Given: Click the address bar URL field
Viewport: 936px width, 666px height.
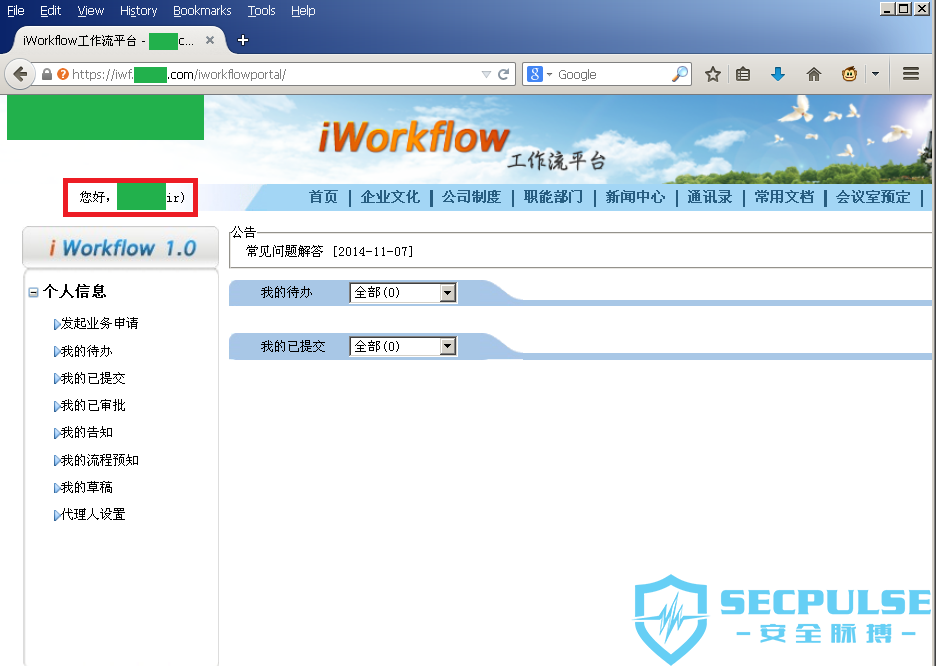Looking at the screenshot, I should click(x=275, y=75).
